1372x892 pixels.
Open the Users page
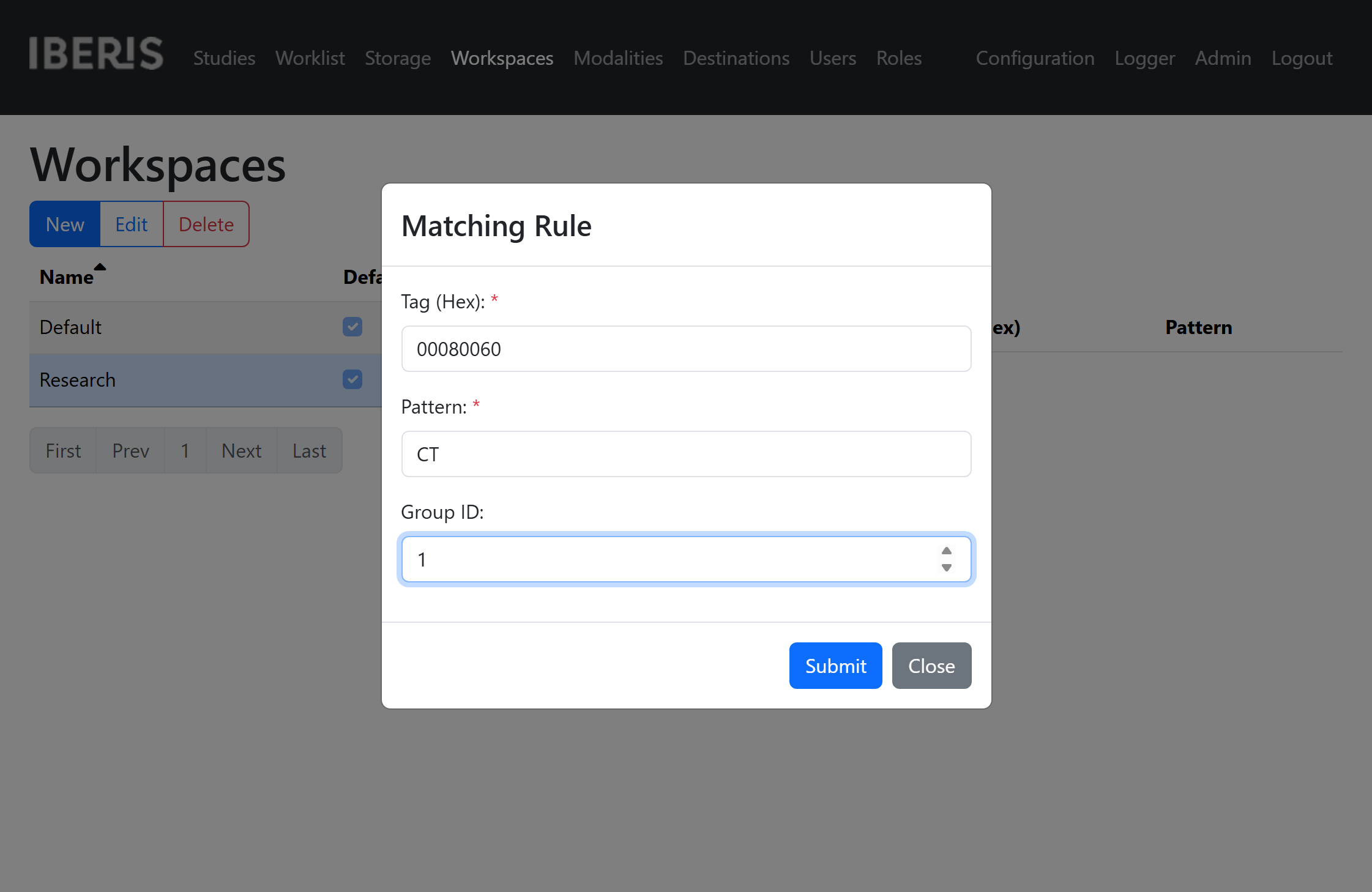click(x=833, y=58)
